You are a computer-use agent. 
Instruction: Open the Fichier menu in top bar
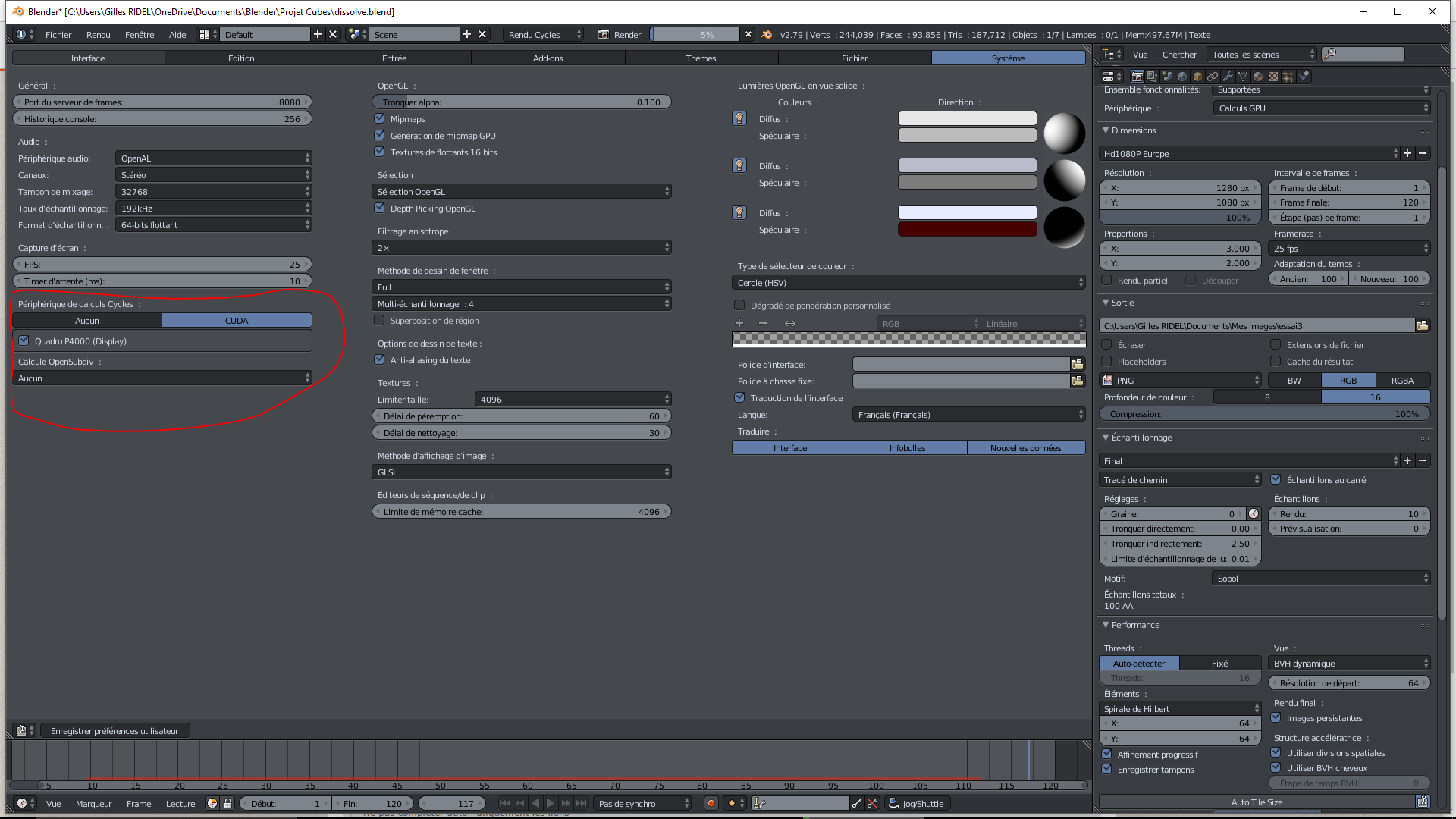tap(58, 34)
